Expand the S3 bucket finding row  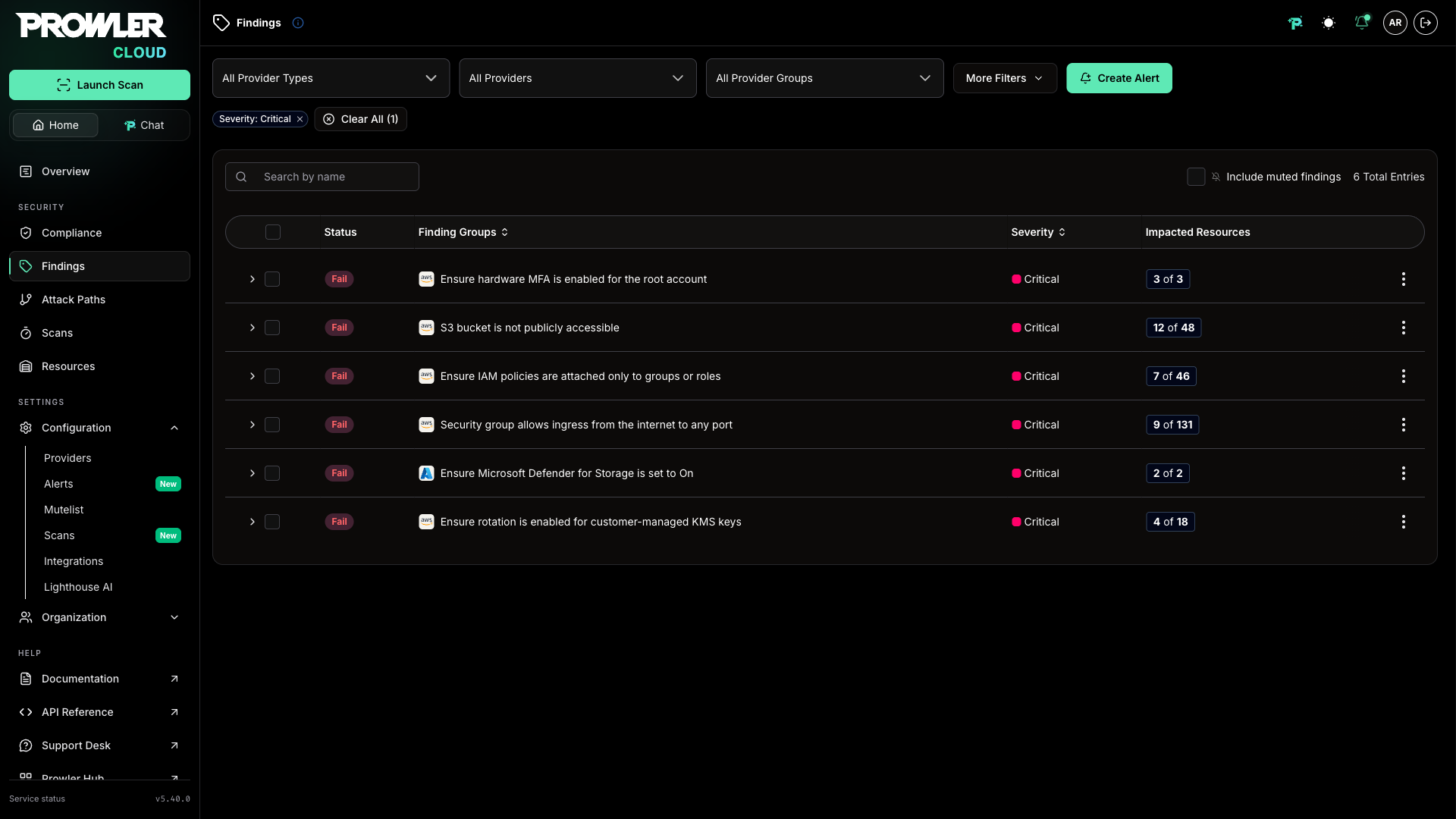pos(253,328)
